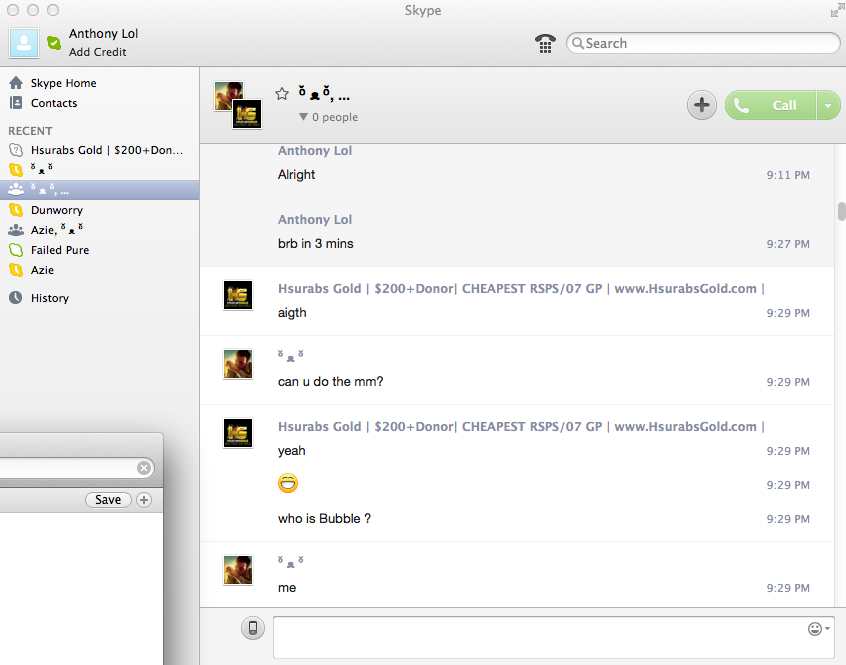Click the SMS phone icon beside message box
The image size is (846, 665).
tap(253, 628)
